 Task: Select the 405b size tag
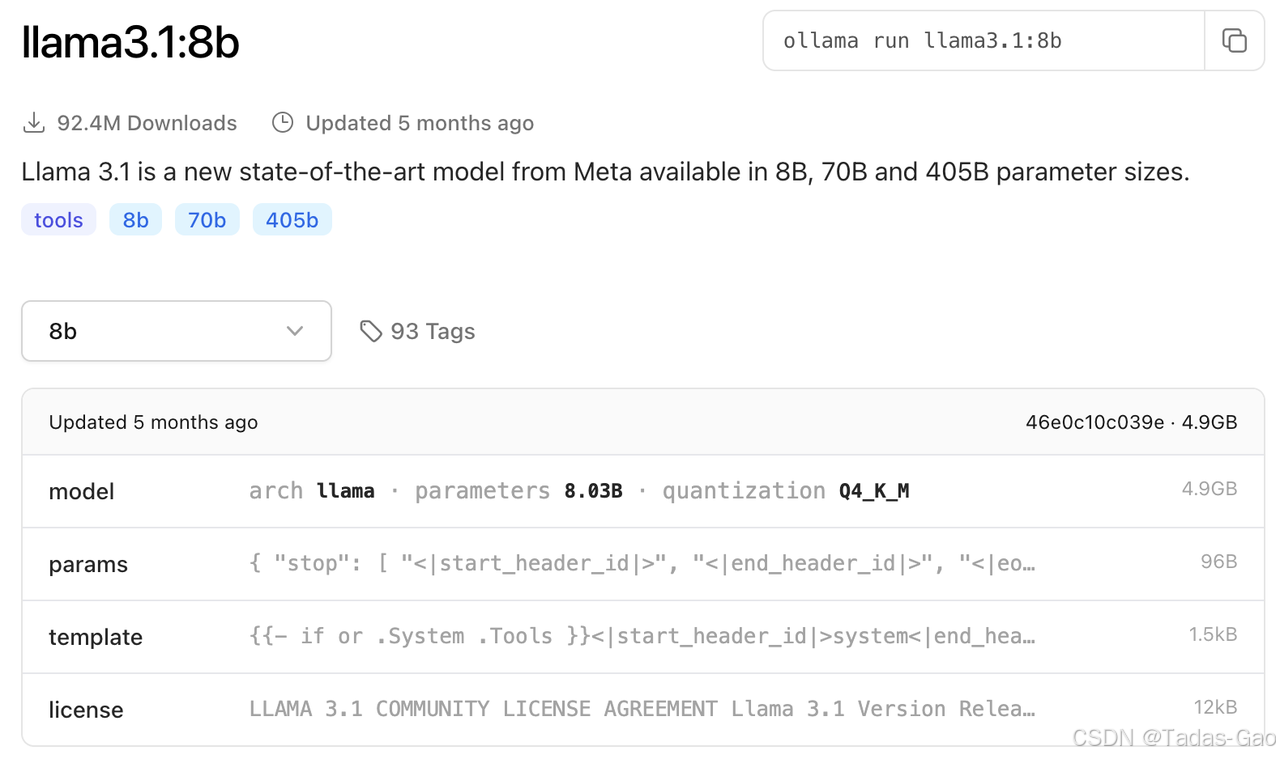point(292,220)
